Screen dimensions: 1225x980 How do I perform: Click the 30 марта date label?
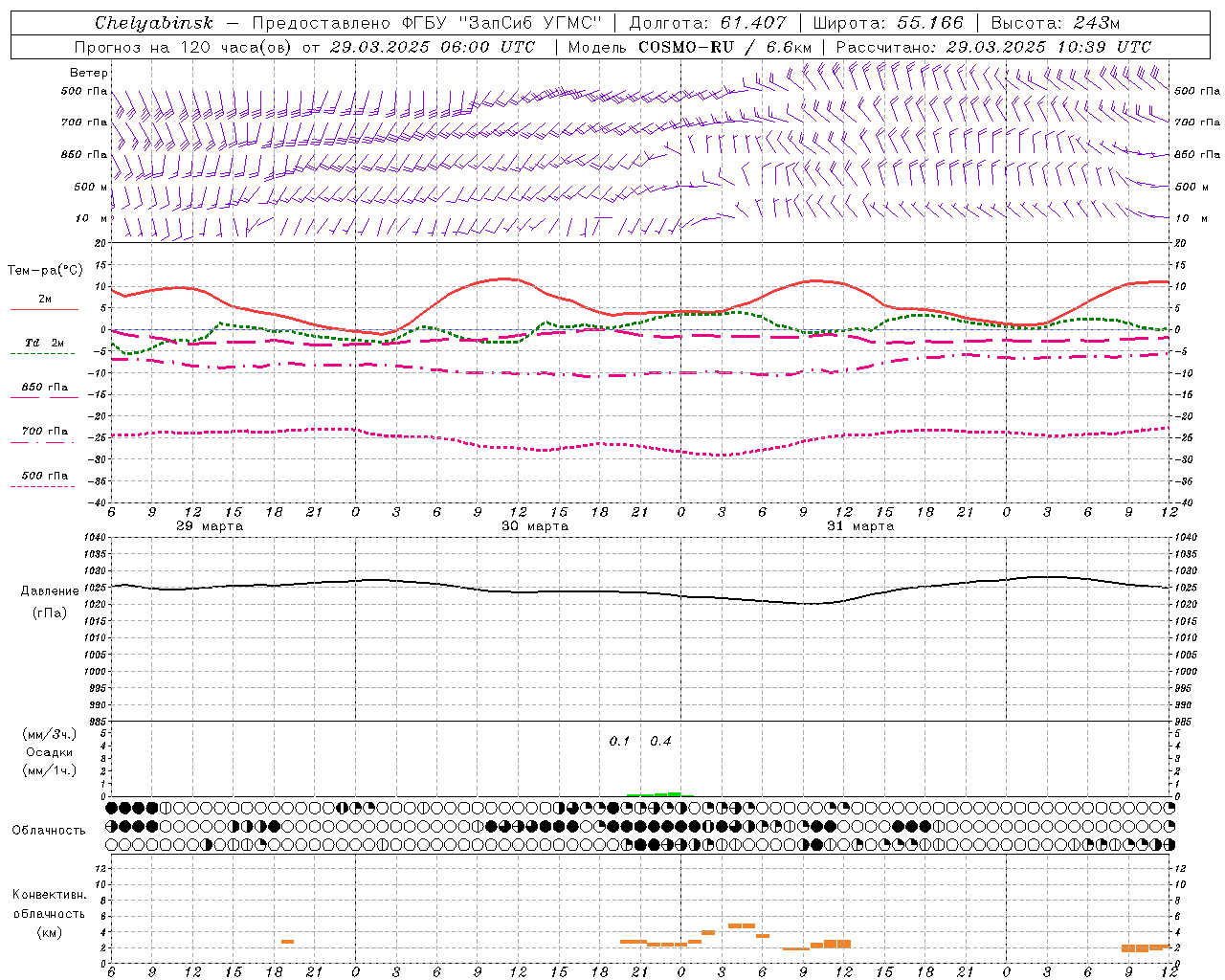coord(535,526)
